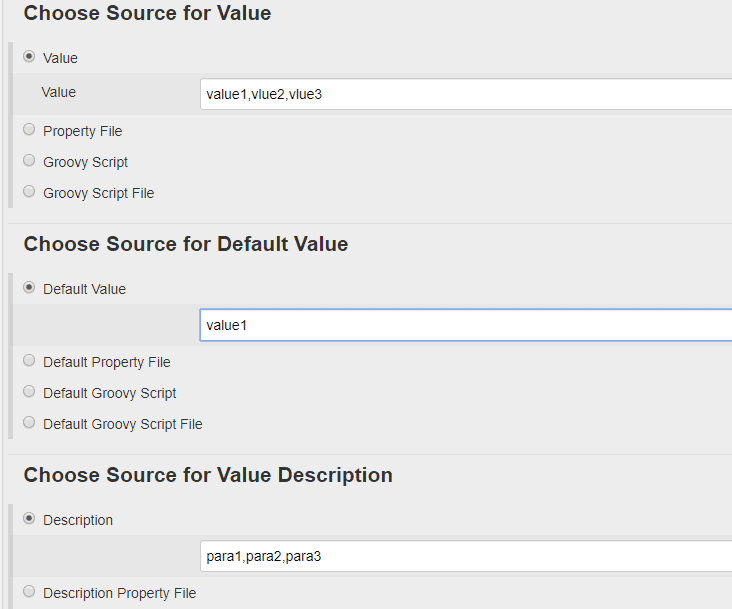Select the Property File radio option

[x=29, y=130]
